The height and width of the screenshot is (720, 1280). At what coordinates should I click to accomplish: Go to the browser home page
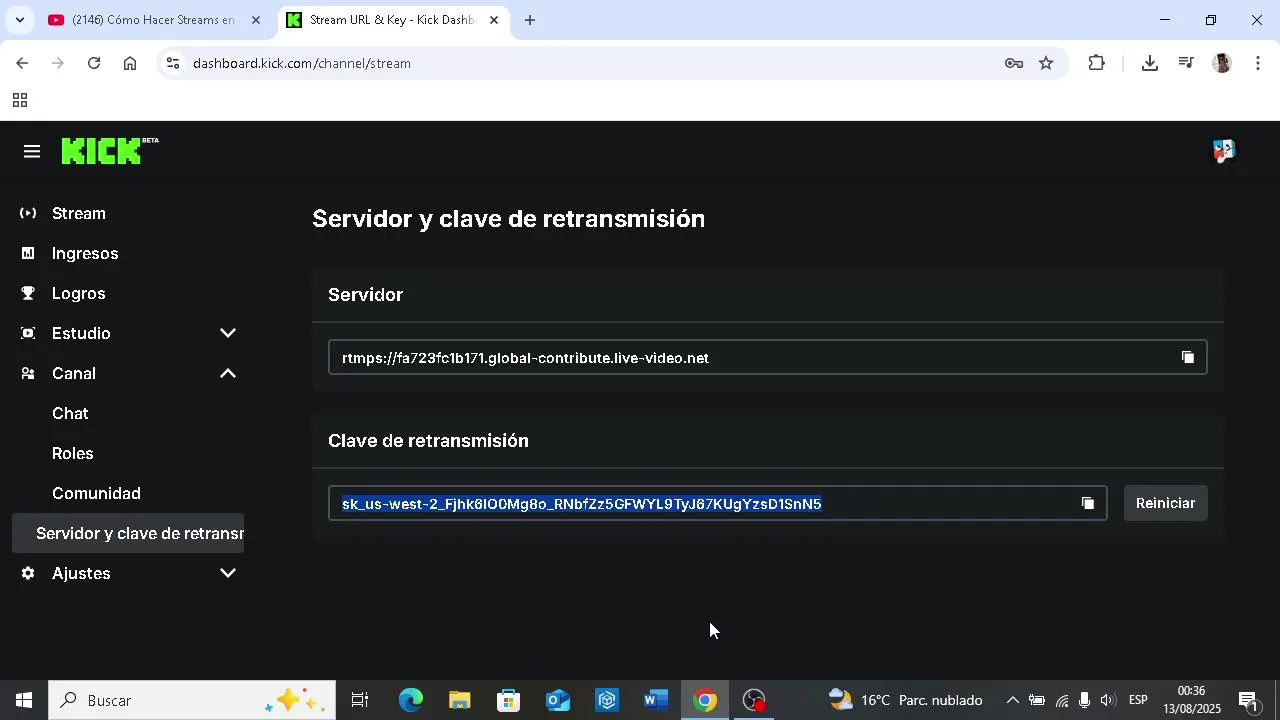130,63
